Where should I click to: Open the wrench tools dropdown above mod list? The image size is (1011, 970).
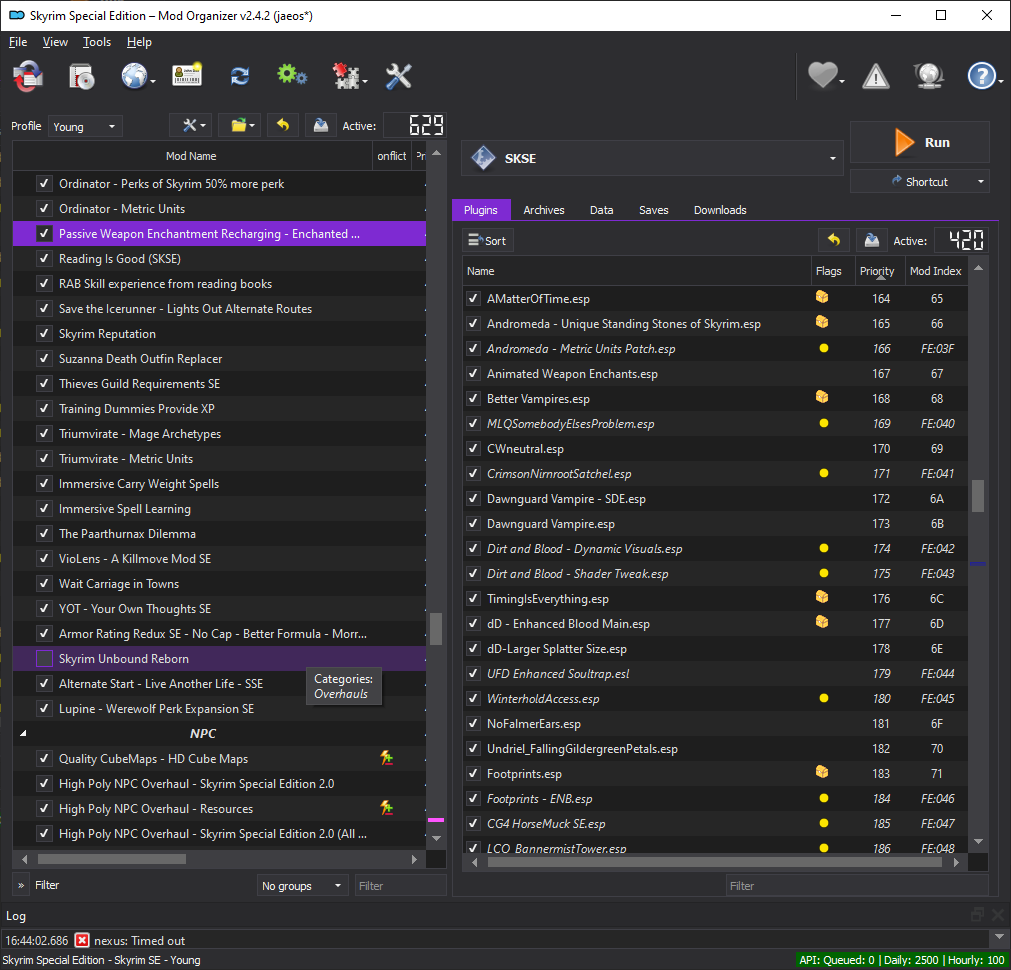(191, 125)
